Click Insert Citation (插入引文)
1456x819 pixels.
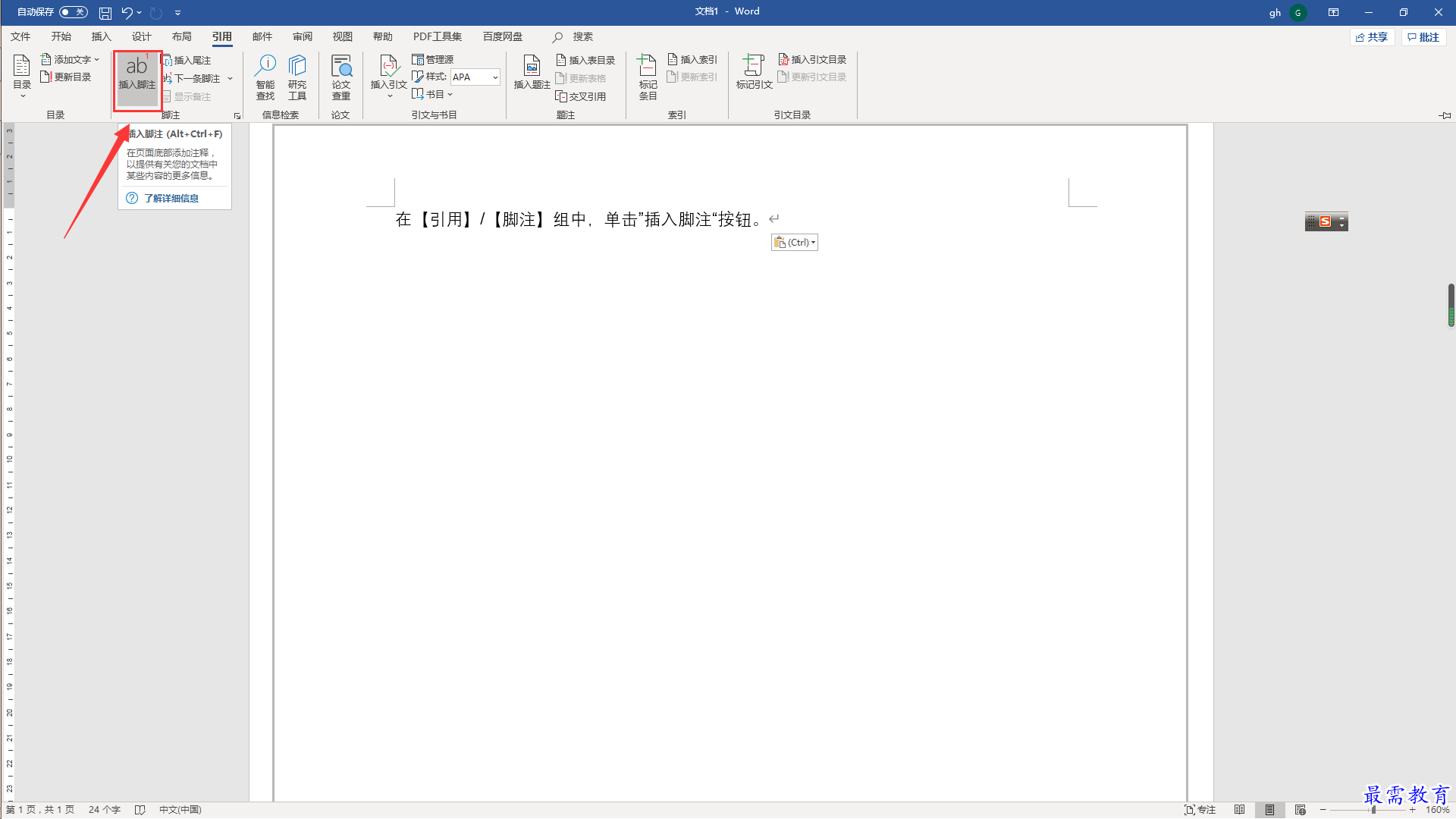click(x=388, y=76)
